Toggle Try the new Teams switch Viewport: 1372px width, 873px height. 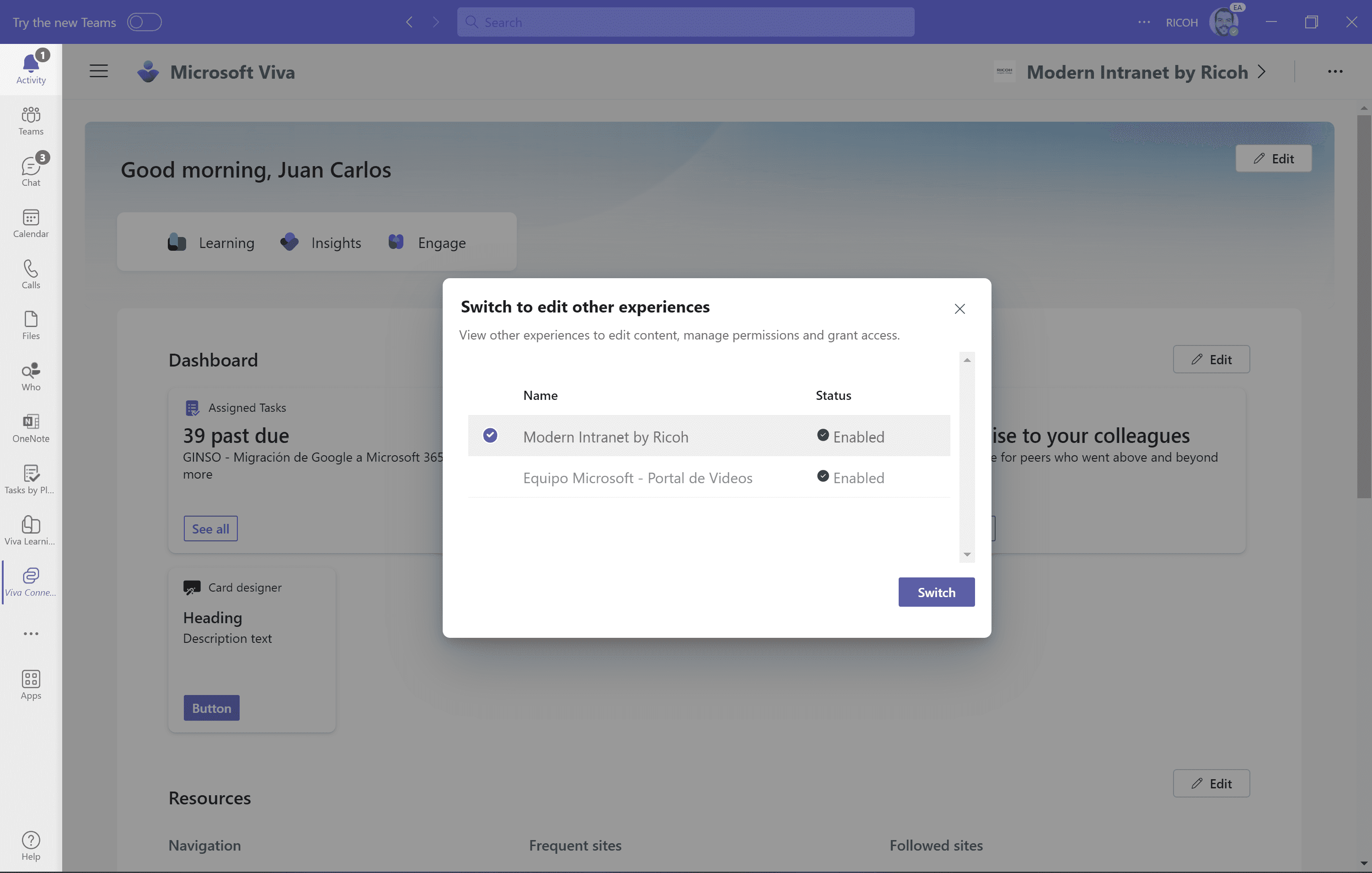(x=144, y=22)
